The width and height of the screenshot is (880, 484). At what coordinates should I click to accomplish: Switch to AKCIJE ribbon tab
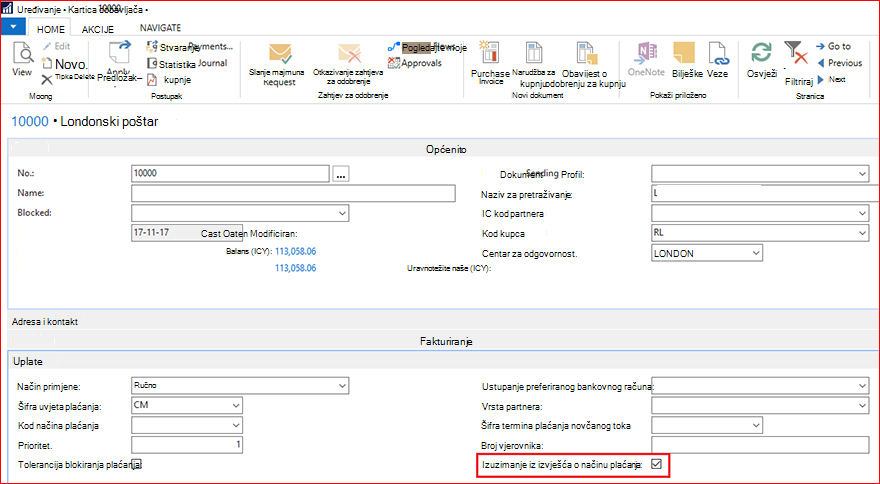point(98,29)
